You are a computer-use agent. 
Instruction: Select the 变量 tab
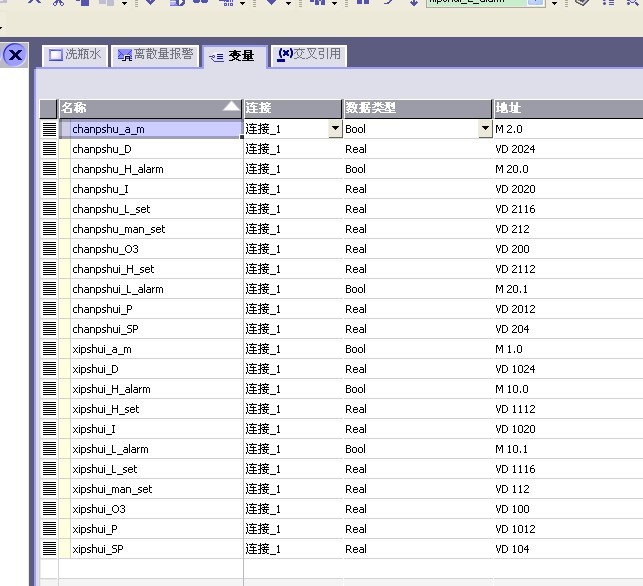click(x=235, y=56)
